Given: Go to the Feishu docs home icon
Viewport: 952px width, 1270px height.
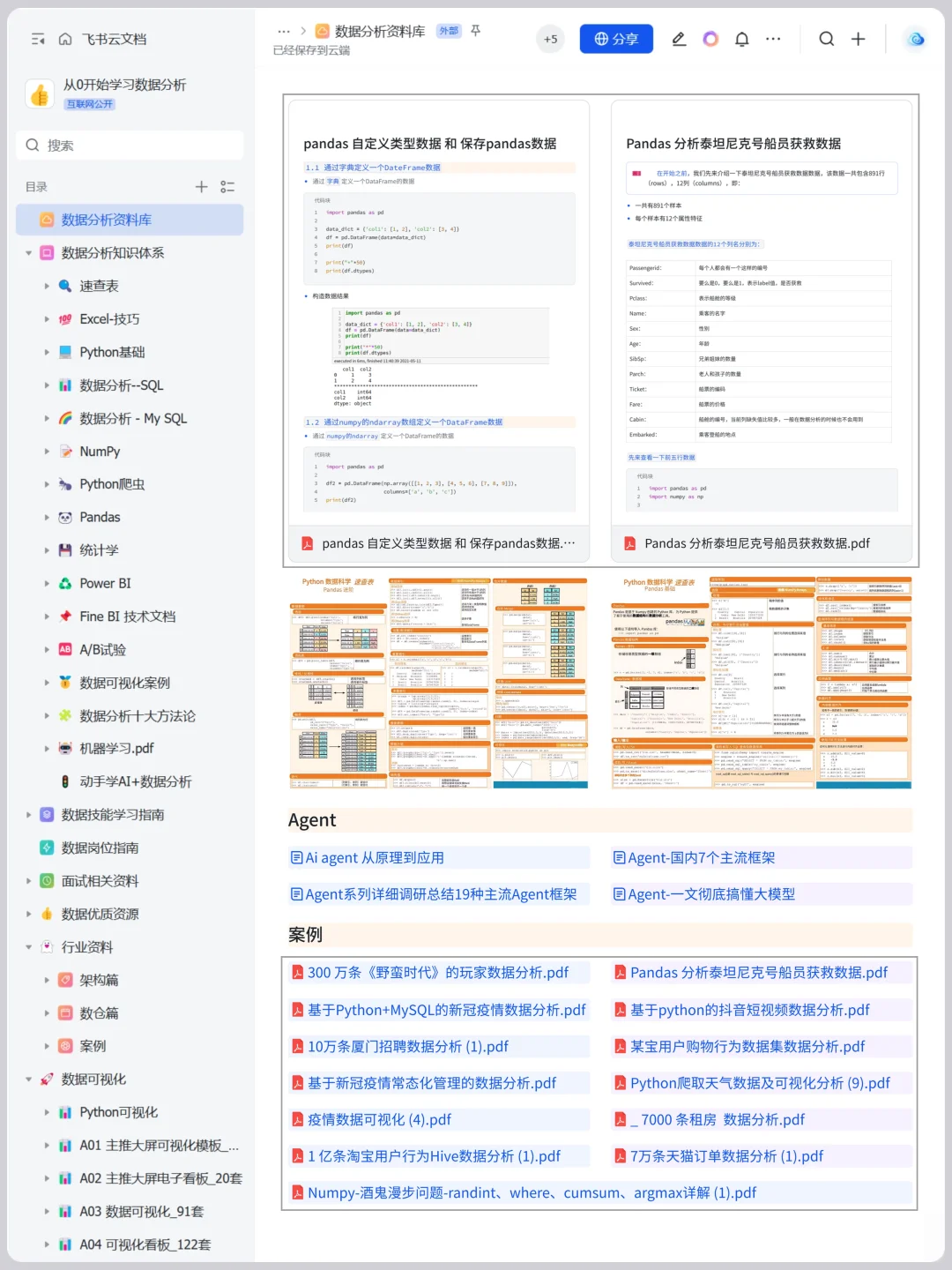Looking at the screenshot, I should (x=65, y=39).
